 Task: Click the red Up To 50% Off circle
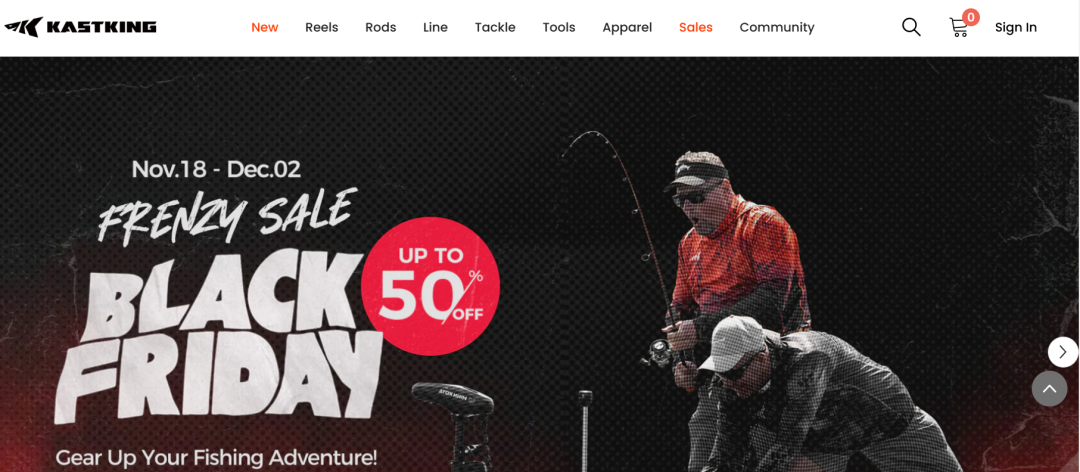coord(430,286)
